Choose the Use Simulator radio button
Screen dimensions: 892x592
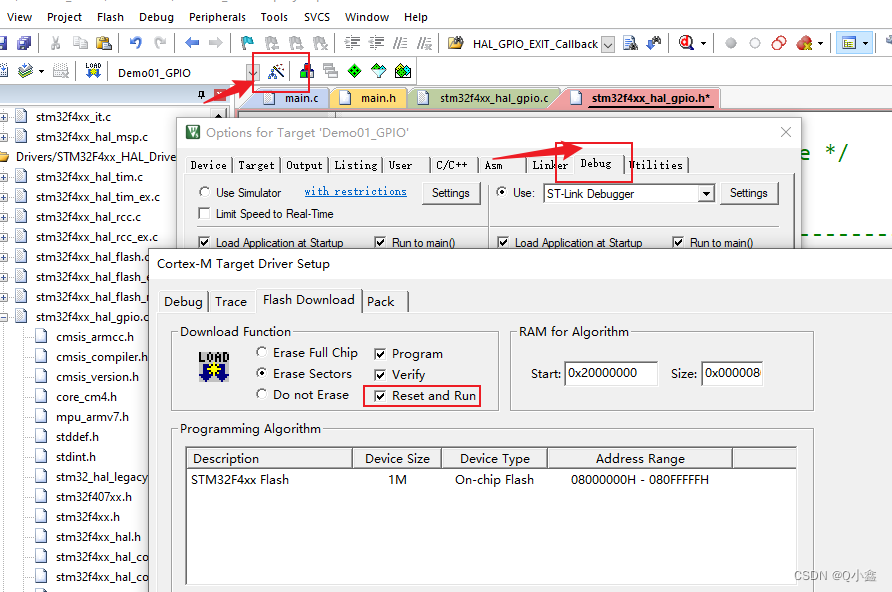tap(204, 192)
